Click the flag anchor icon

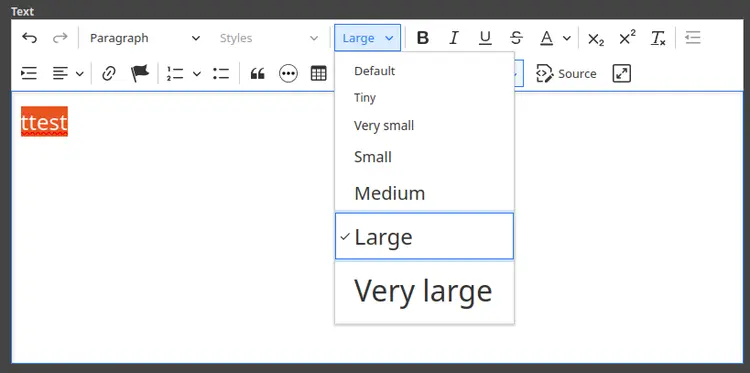pyautogui.click(x=140, y=74)
